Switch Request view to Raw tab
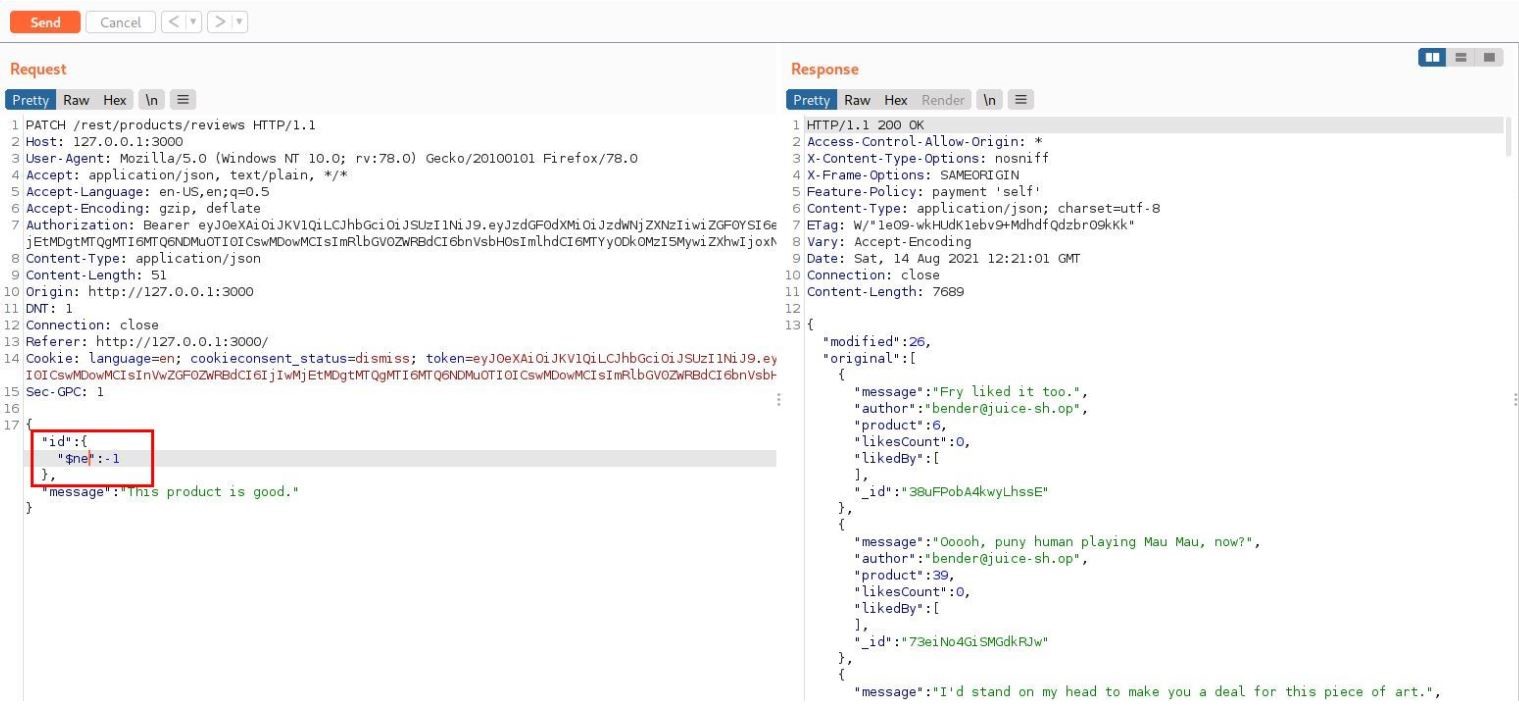The height and width of the screenshot is (719, 1519). (x=76, y=100)
